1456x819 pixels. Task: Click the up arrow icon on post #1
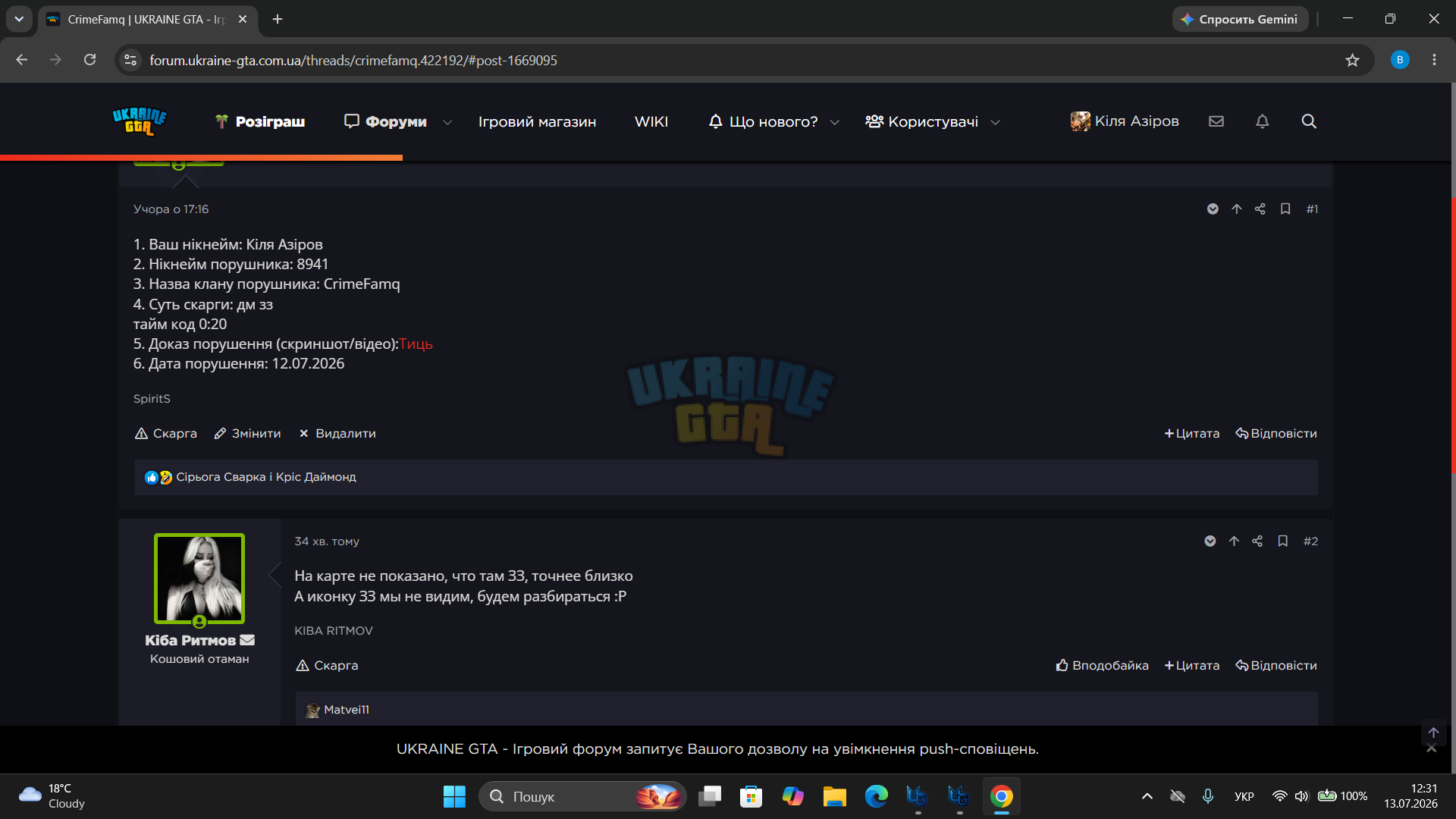pyautogui.click(x=1237, y=209)
